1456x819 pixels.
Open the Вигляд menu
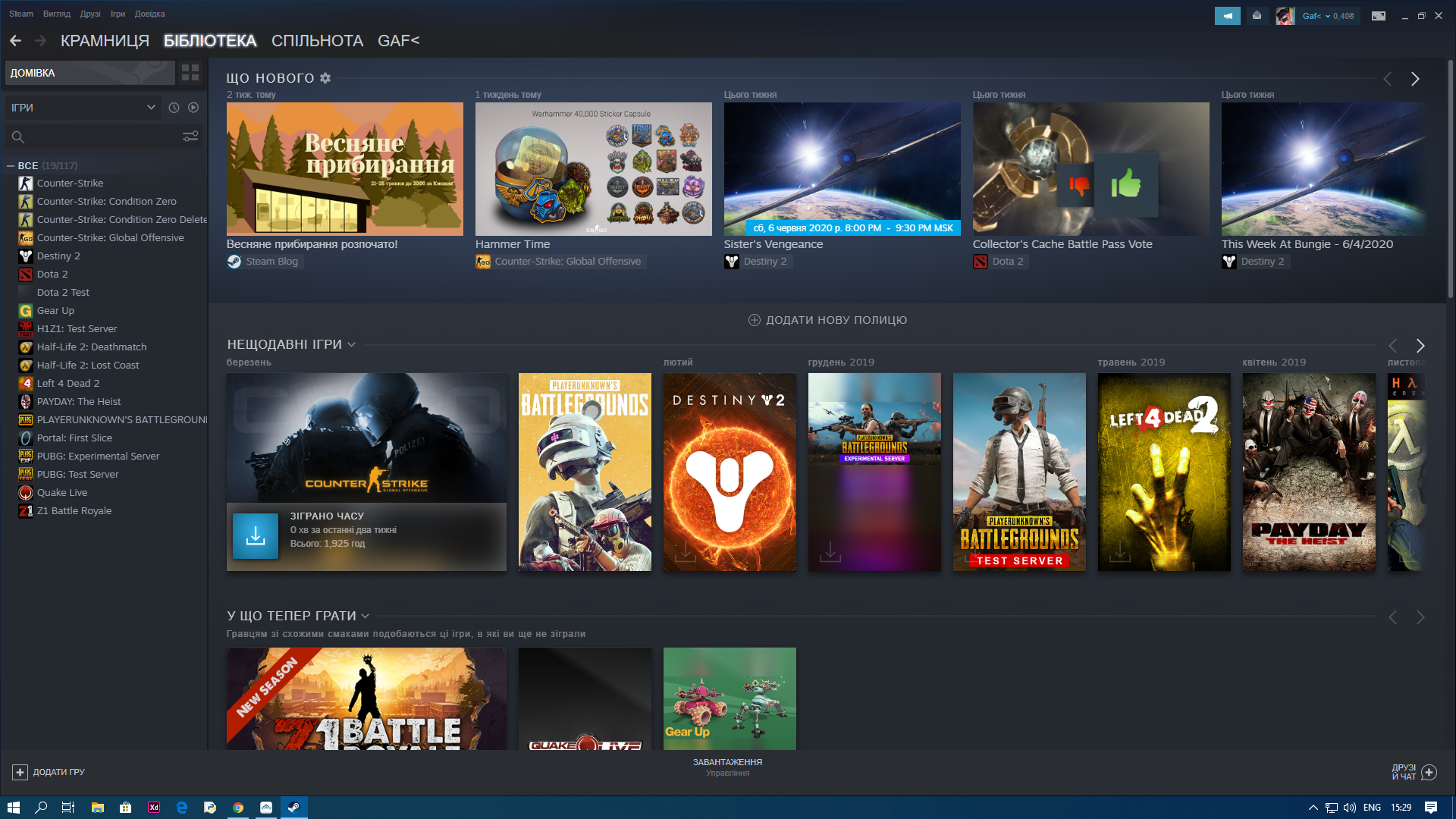(x=57, y=14)
